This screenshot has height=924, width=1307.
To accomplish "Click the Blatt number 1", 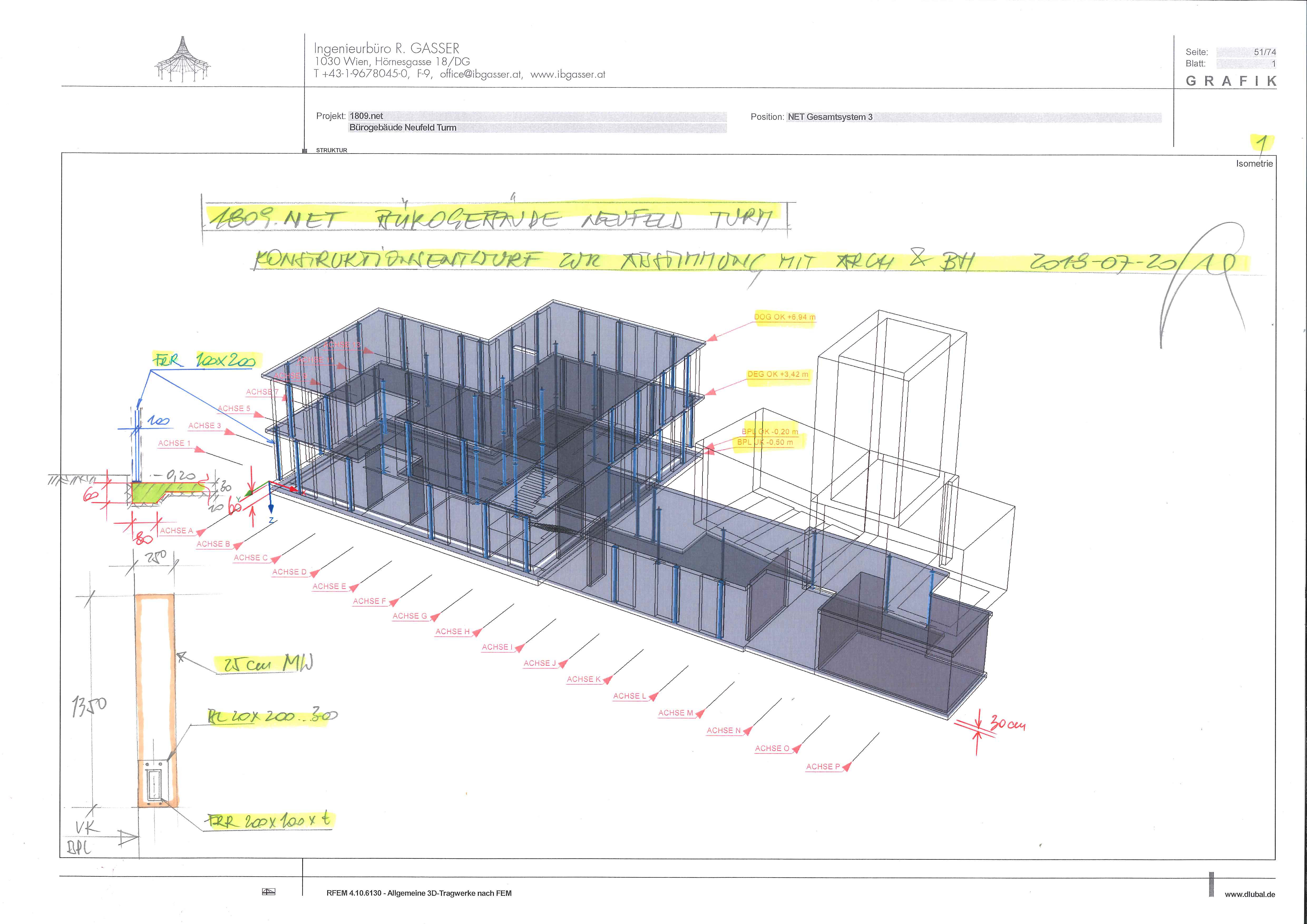I will tap(1274, 64).
